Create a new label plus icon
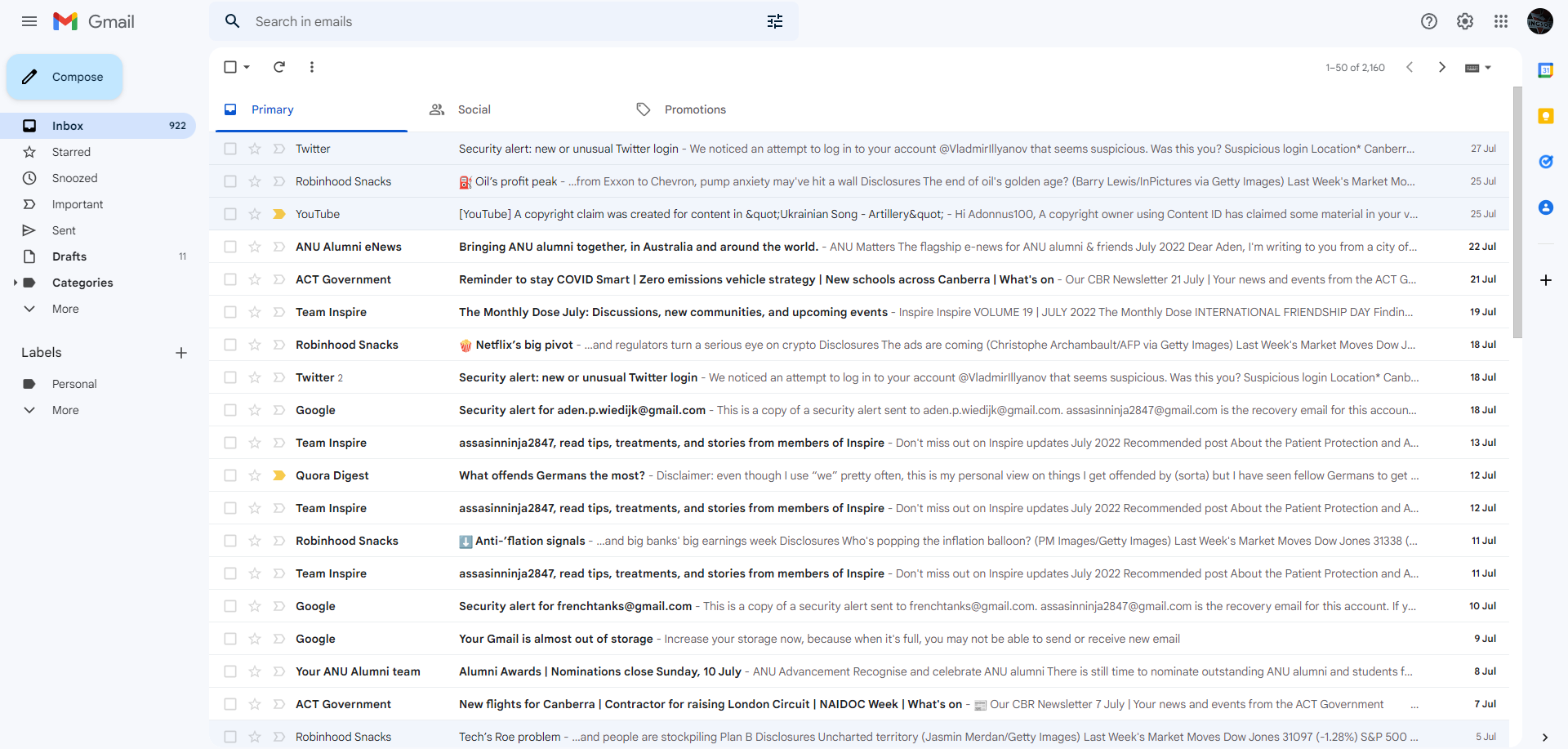 (181, 353)
